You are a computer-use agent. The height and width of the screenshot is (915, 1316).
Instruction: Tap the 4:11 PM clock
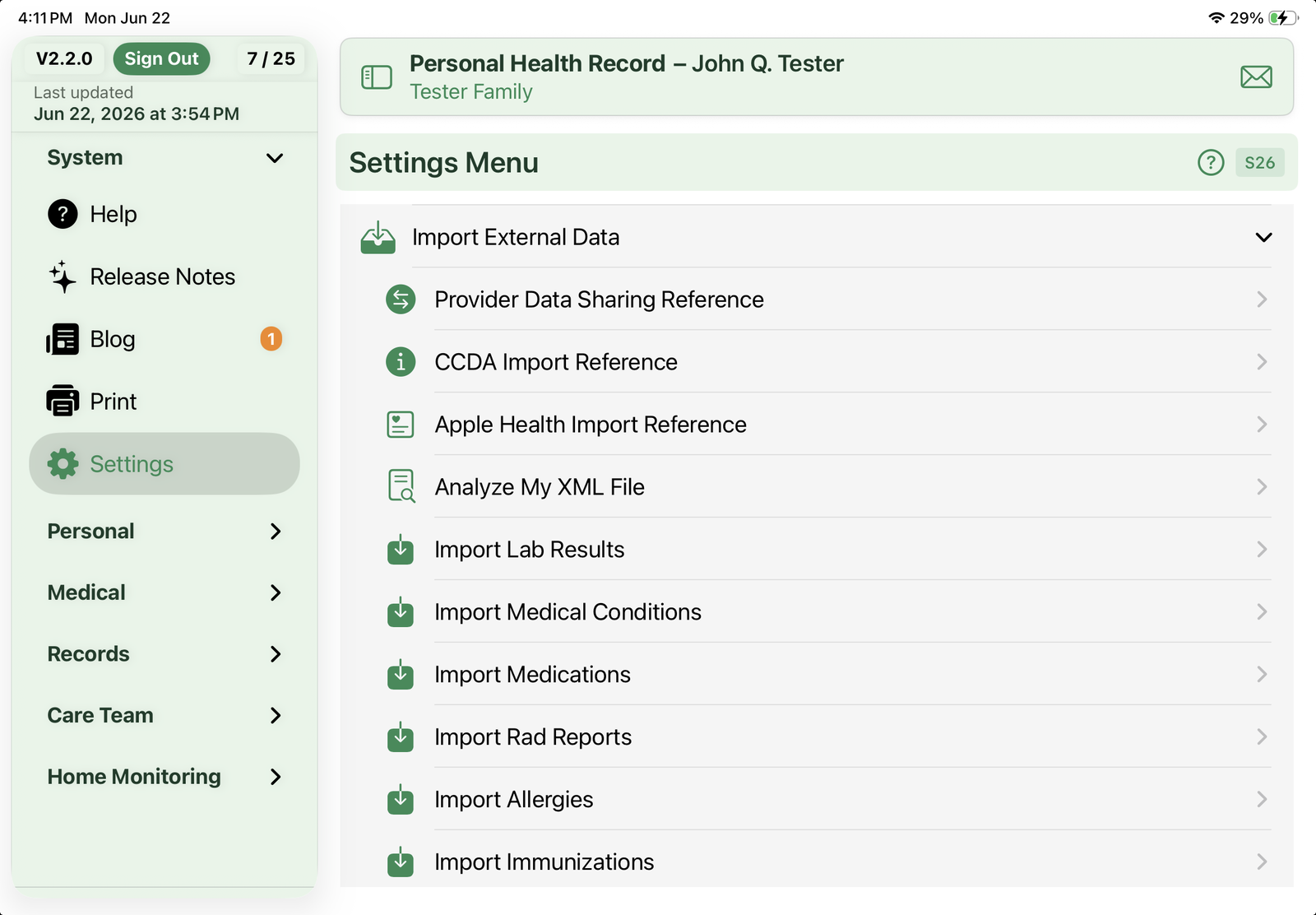(x=45, y=18)
